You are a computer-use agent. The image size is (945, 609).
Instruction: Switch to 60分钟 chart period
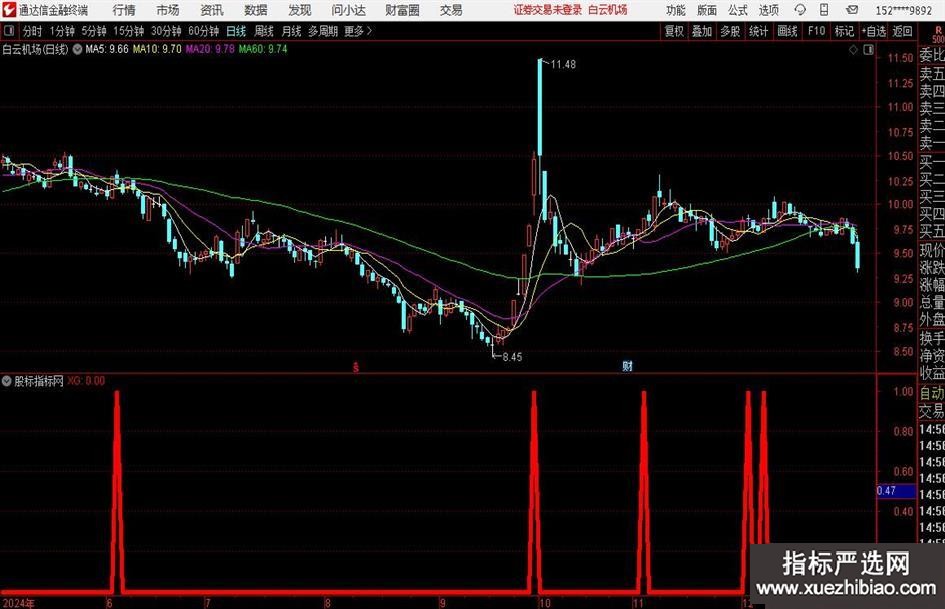tap(203, 31)
